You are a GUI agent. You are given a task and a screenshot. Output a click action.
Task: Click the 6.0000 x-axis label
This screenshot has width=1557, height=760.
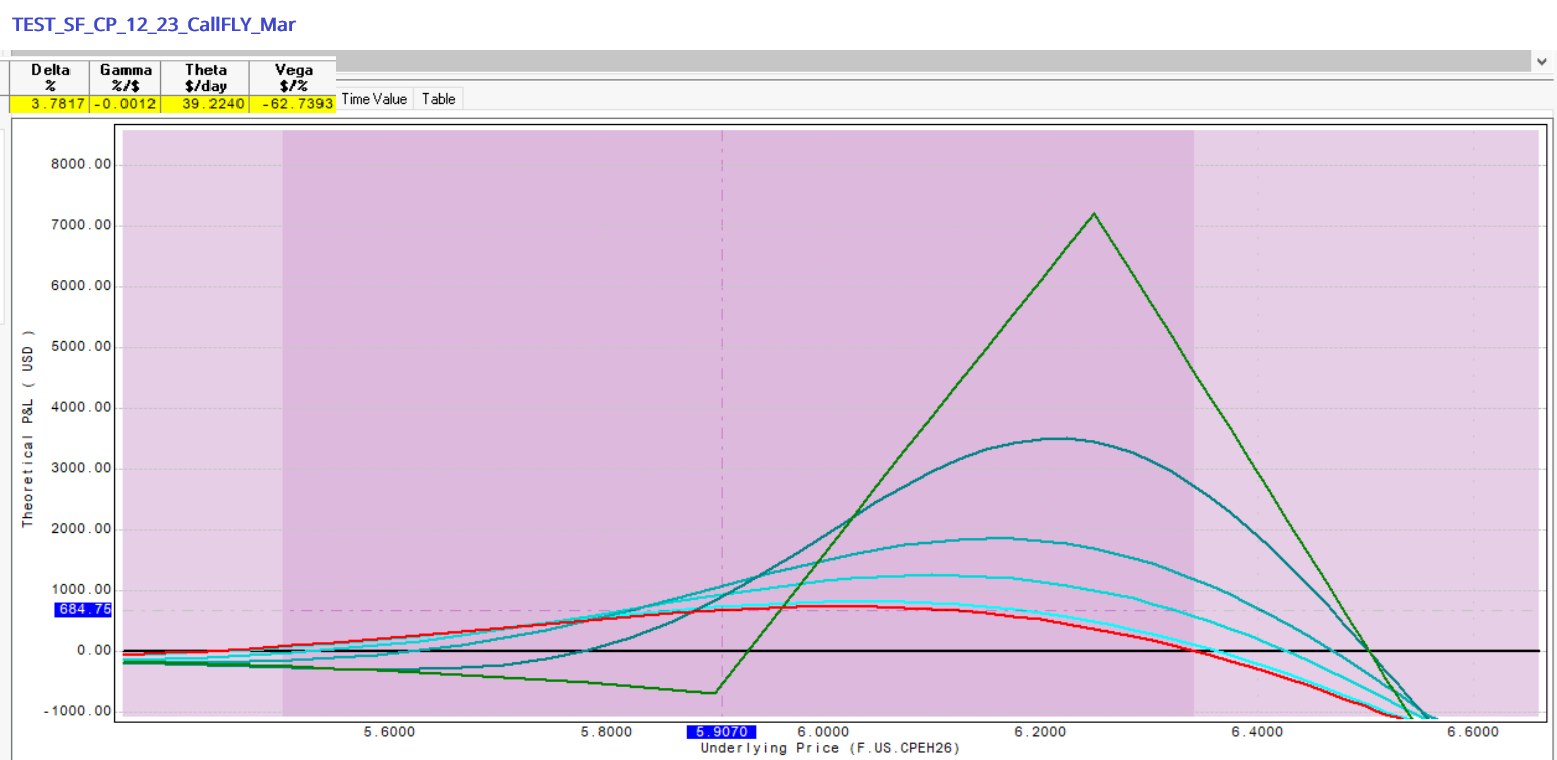[x=824, y=732]
